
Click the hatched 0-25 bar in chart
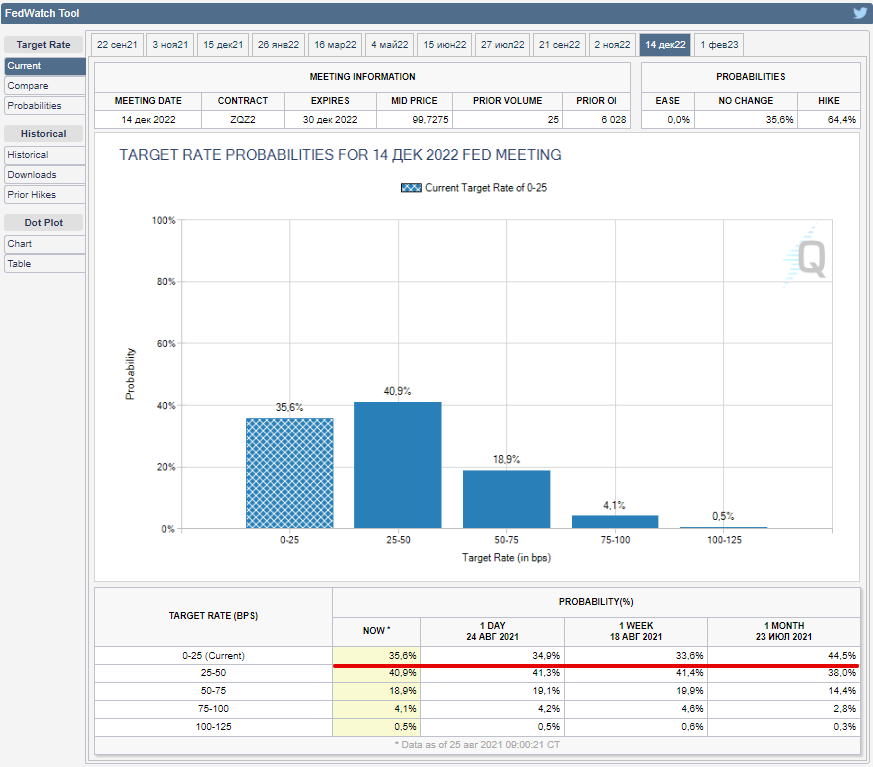[290, 473]
